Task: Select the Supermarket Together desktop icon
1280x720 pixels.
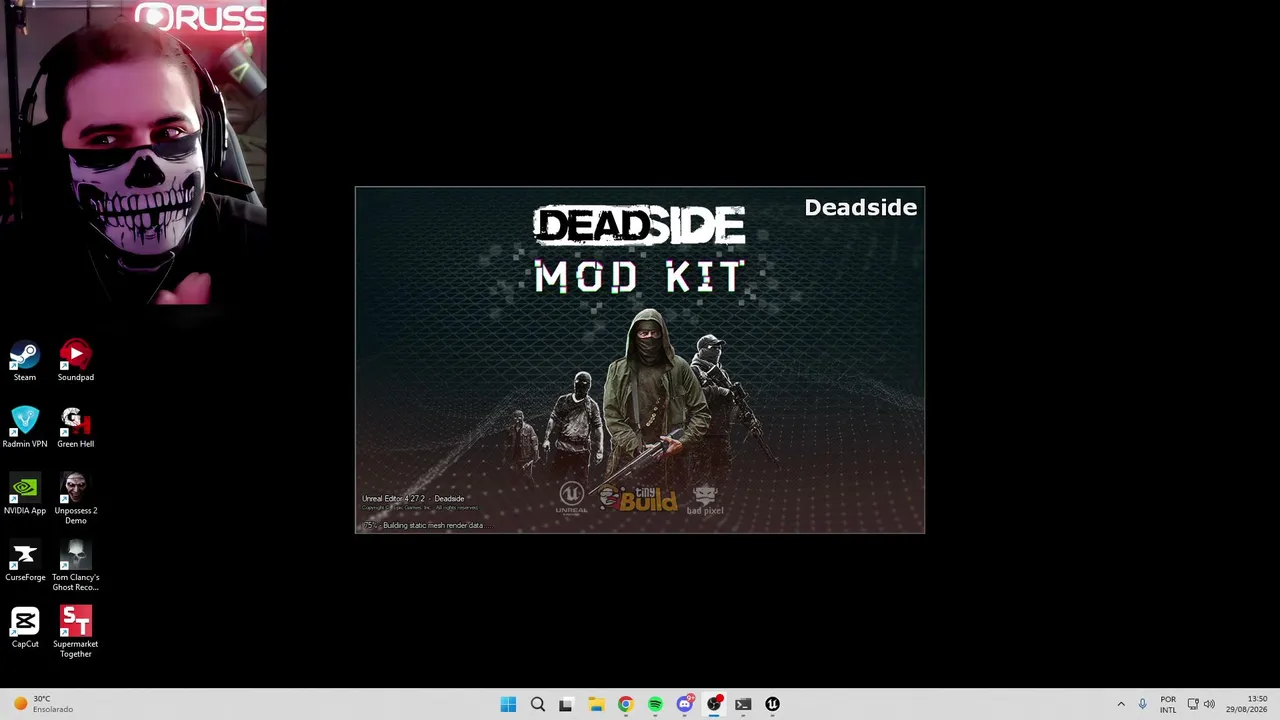Action: point(76,632)
